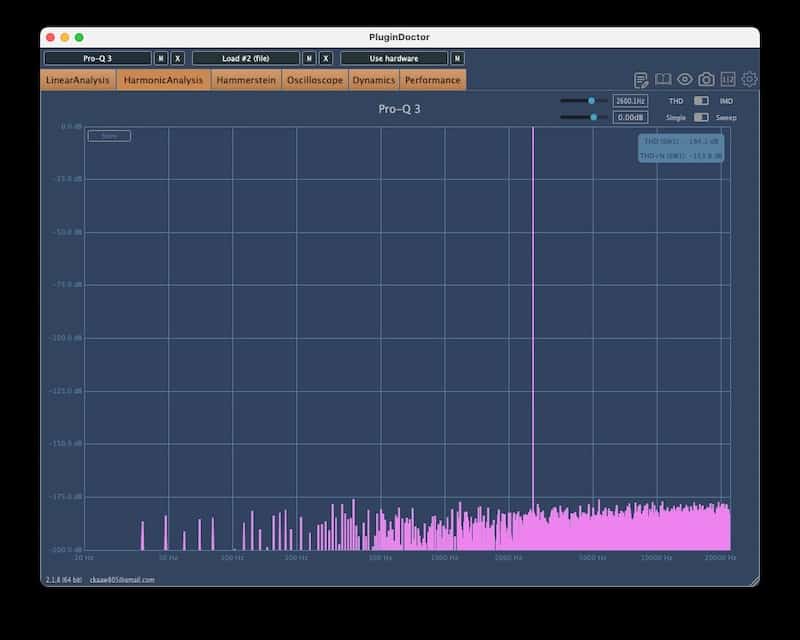This screenshot has width=800, height=640.
Task: Click the tall fundamental peak in the spectrum
Action: (533, 316)
